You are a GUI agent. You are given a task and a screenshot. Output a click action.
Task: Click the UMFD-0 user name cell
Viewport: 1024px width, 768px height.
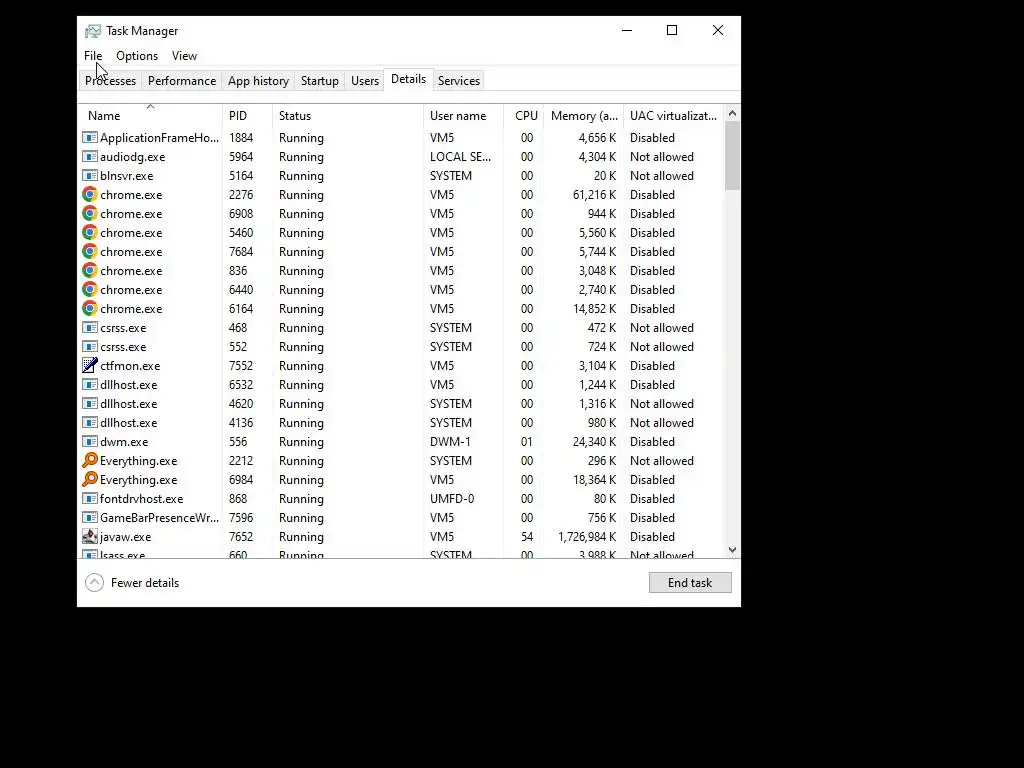(452, 499)
